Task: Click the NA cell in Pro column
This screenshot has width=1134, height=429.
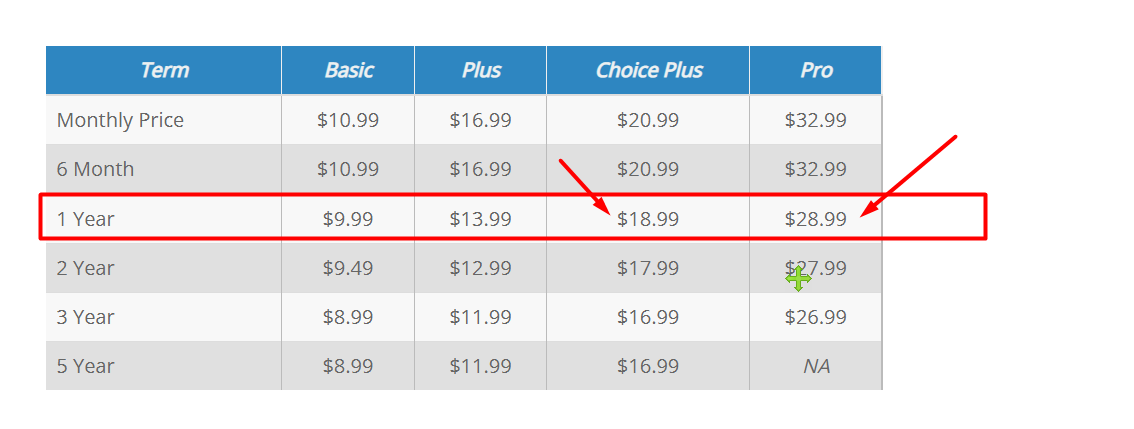Action: click(816, 366)
